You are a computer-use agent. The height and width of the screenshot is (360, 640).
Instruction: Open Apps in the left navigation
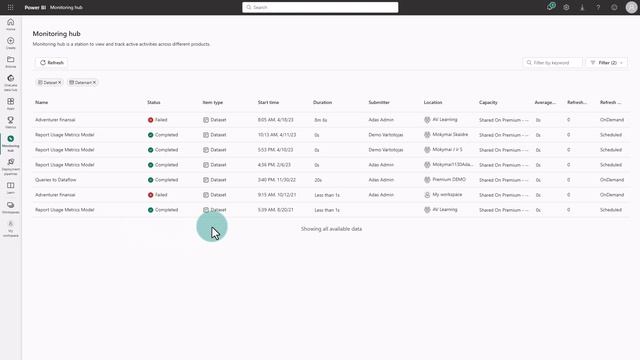(x=11, y=104)
